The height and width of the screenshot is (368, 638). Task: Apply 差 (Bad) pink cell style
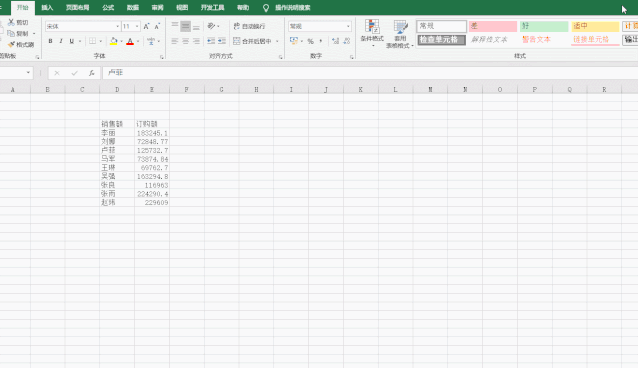[493, 26]
